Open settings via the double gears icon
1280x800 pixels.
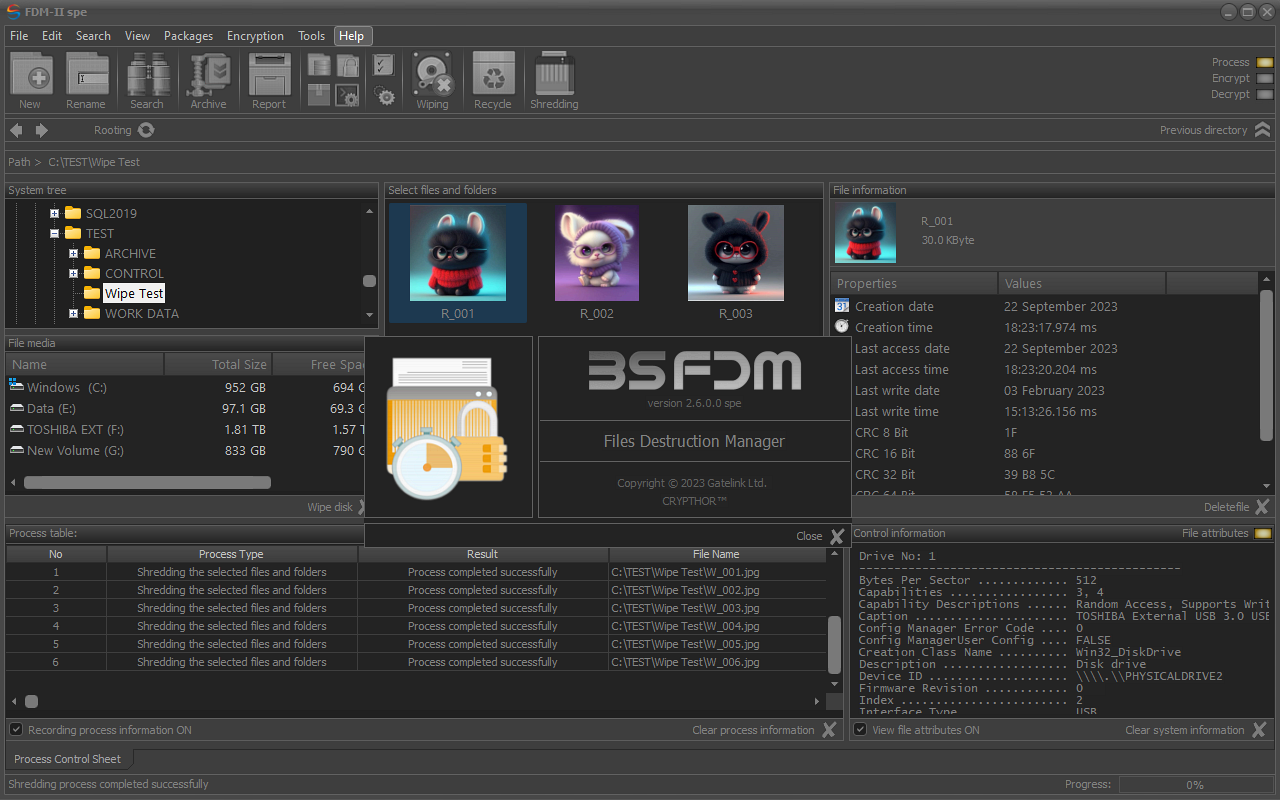(x=384, y=95)
